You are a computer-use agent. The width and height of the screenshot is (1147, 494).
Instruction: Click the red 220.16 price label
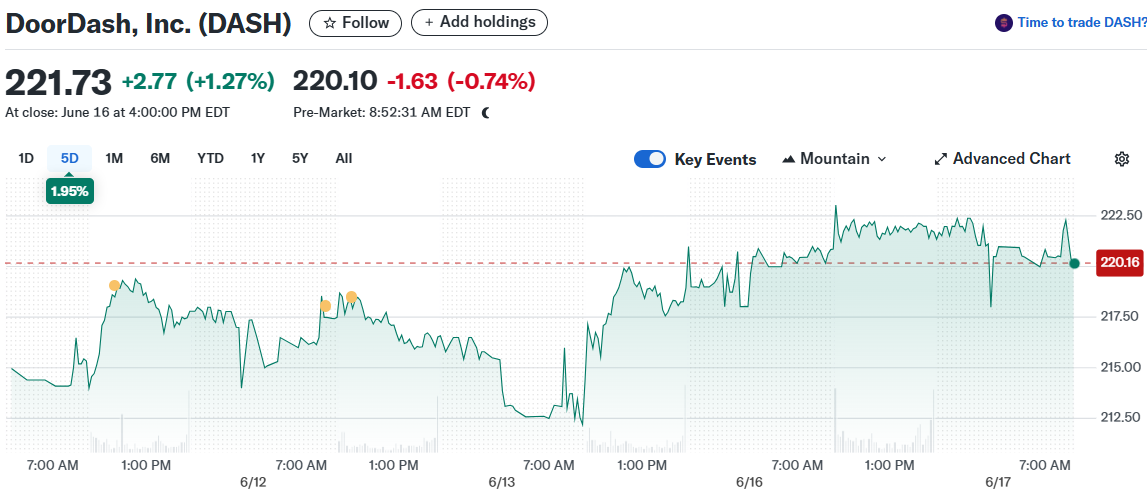1119,263
